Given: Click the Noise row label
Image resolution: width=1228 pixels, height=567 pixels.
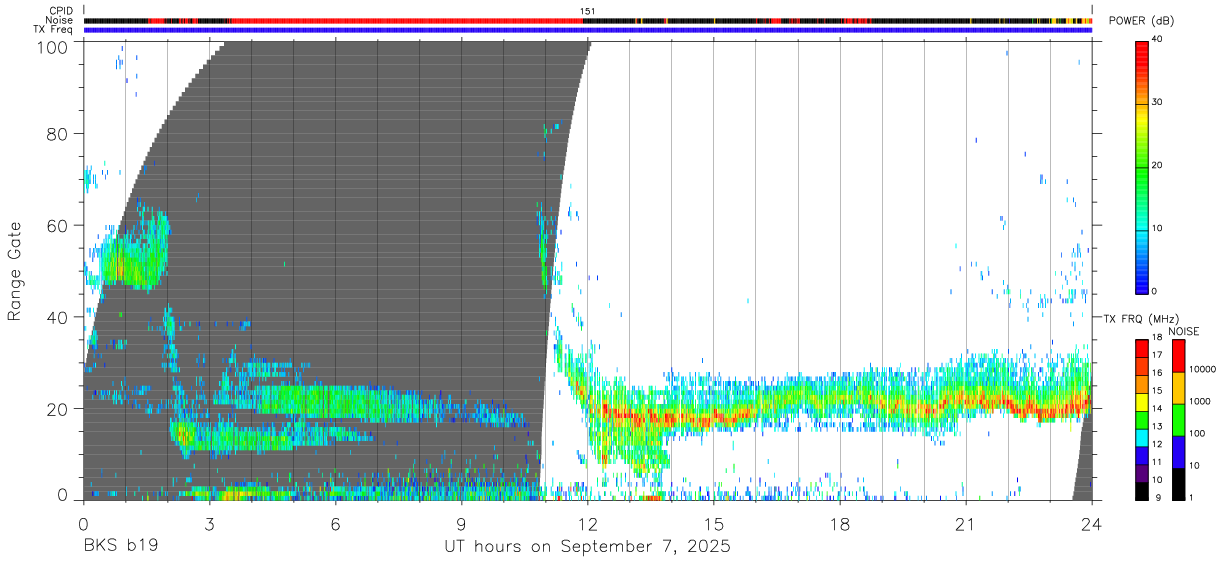Looking at the screenshot, I should click(x=59, y=20).
